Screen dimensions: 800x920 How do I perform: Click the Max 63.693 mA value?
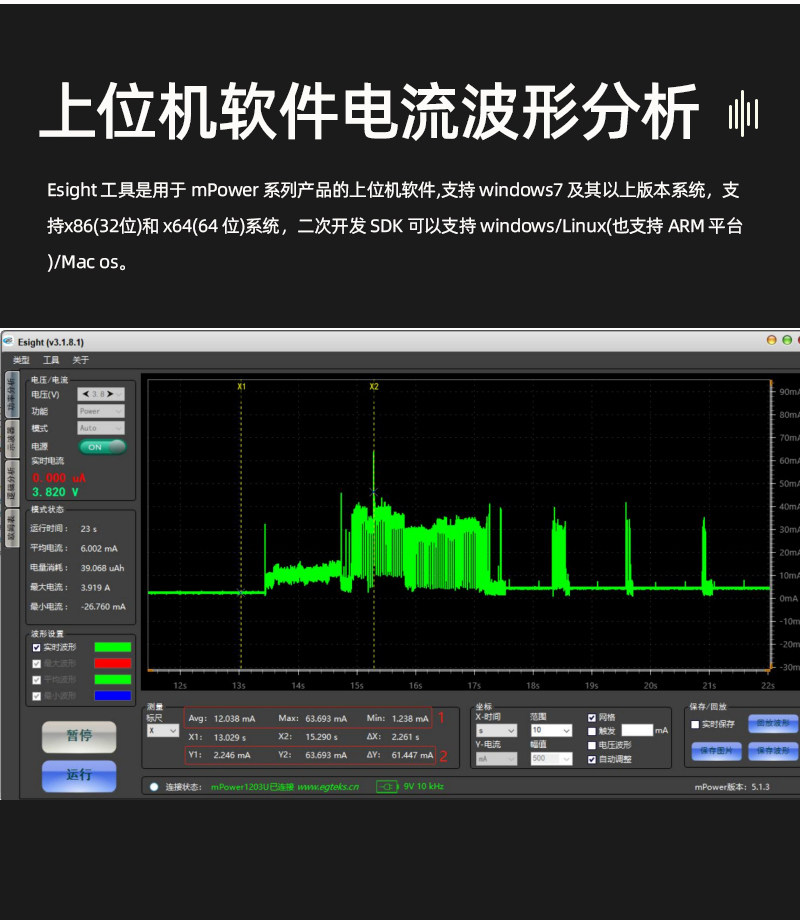pos(326,719)
